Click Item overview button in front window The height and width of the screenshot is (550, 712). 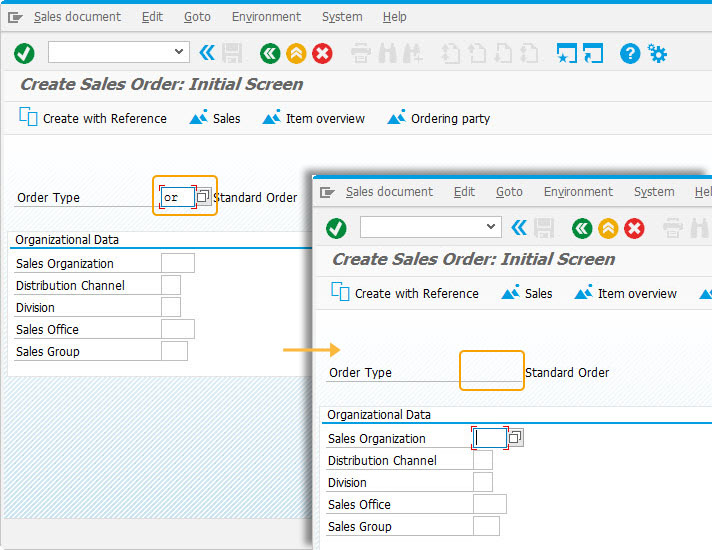pos(626,292)
